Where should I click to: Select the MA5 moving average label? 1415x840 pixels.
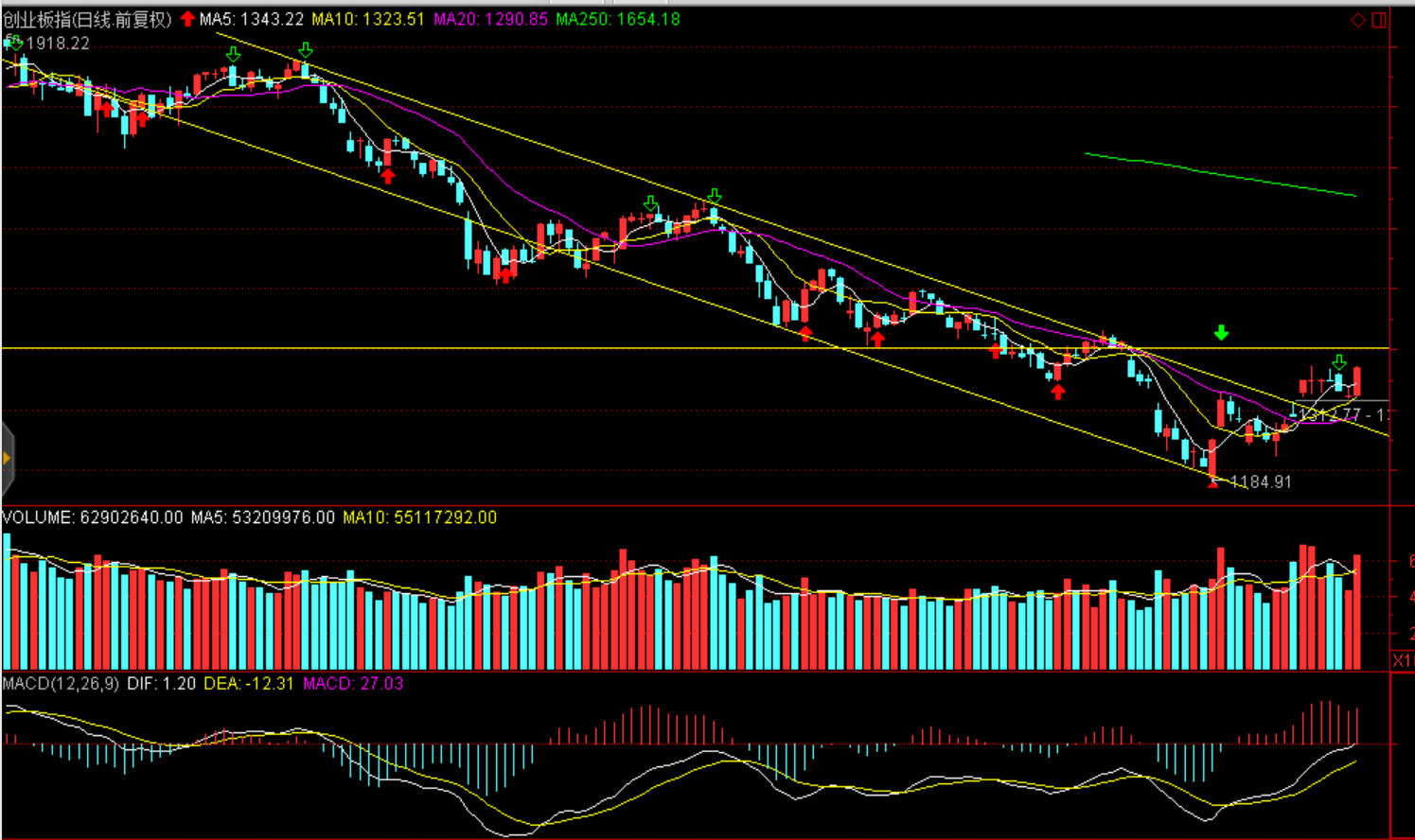click(x=251, y=19)
